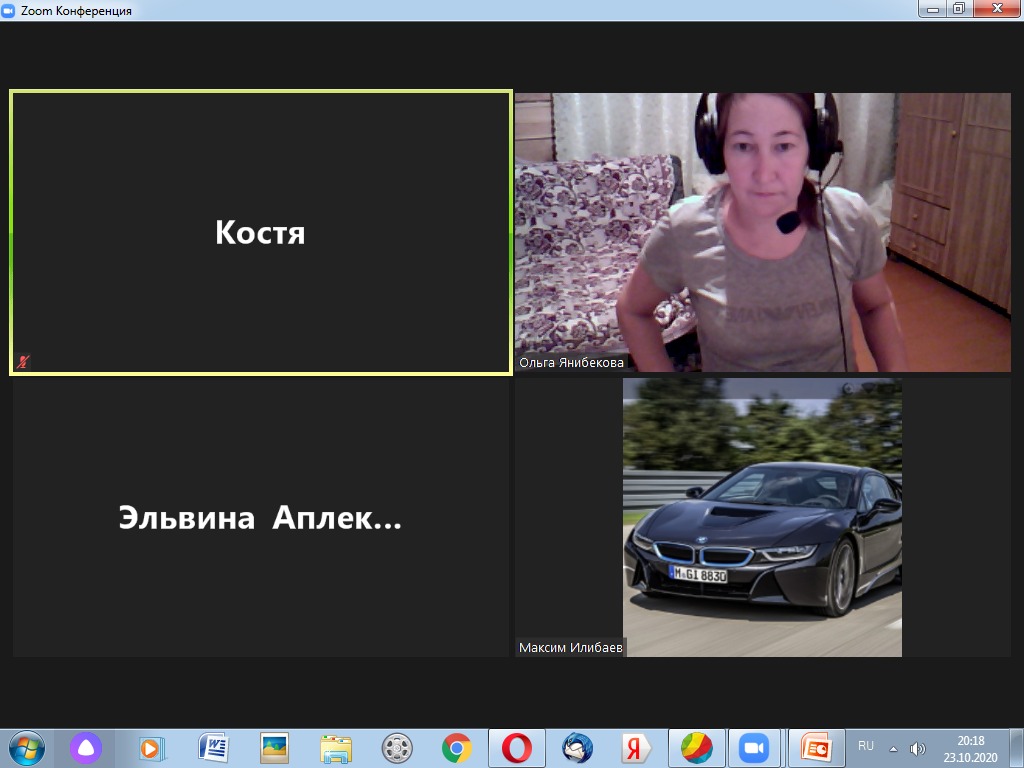The width and height of the screenshot is (1024, 768).
Task: Switch to Opera browser in the taskbar
Action: (516, 748)
